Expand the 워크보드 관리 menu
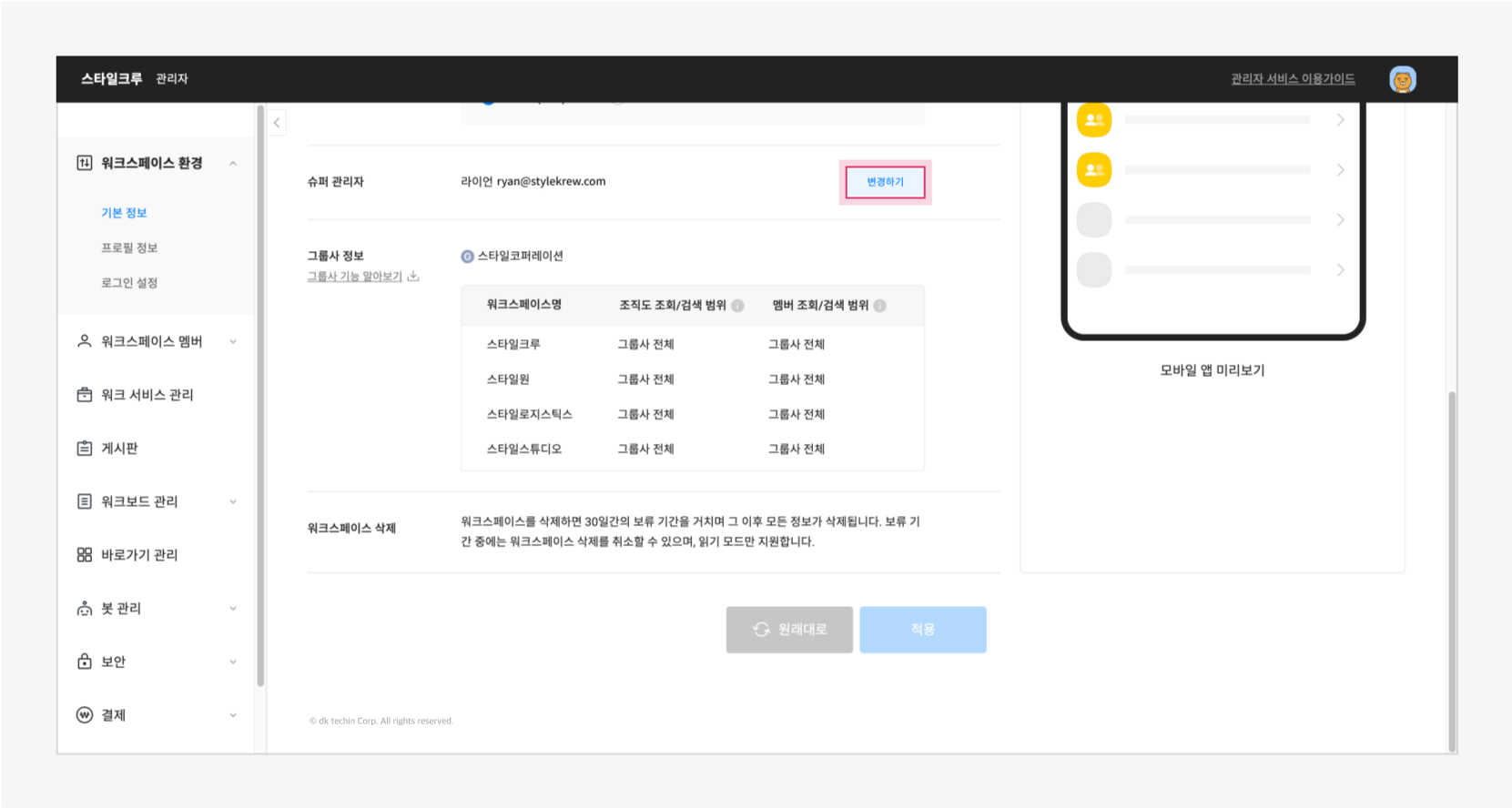The height and width of the screenshot is (808, 1512). 233,502
